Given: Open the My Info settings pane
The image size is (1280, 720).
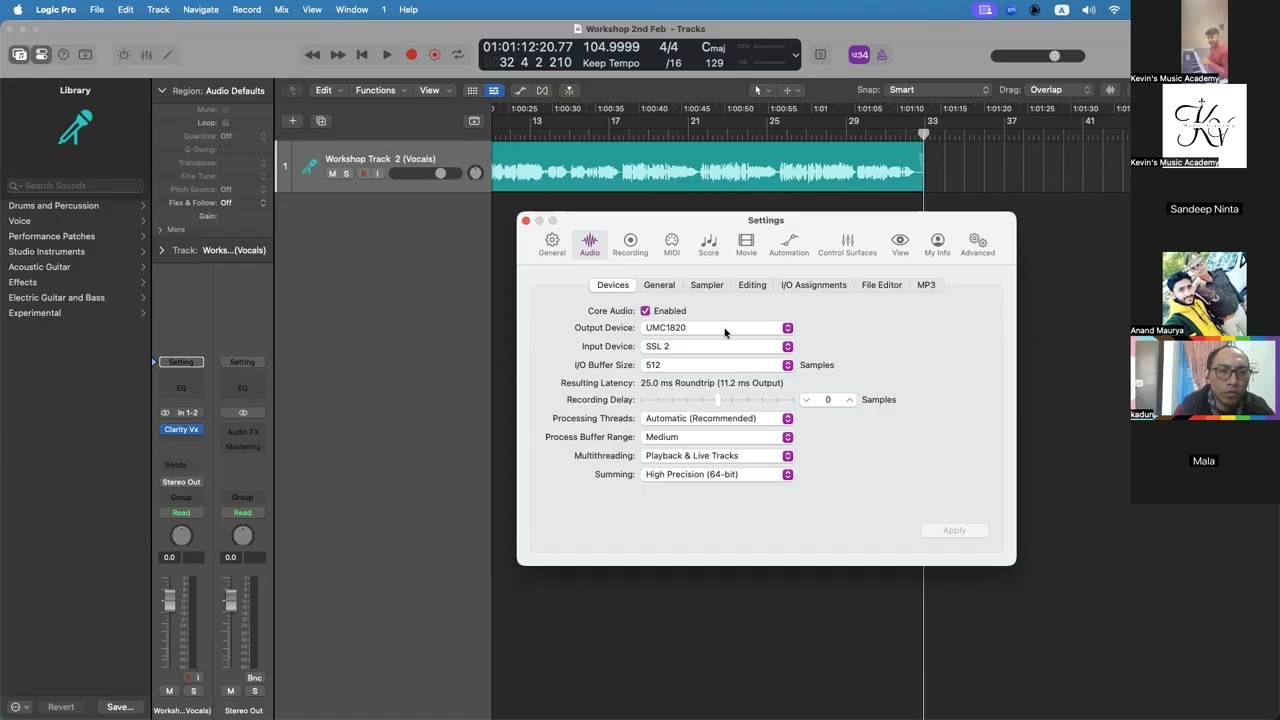Looking at the screenshot, I should (x=937, y=244).
